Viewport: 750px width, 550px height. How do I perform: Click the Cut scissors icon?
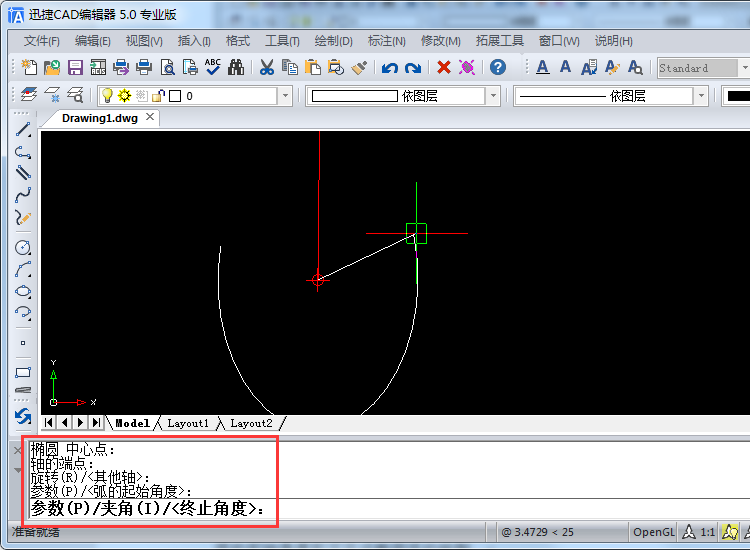(x=267, y=68)
